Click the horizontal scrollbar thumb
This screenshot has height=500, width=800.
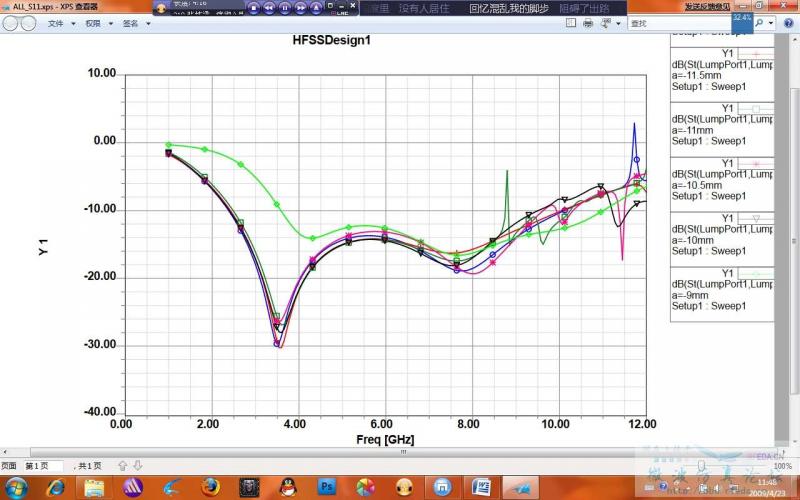click(403, 452)
